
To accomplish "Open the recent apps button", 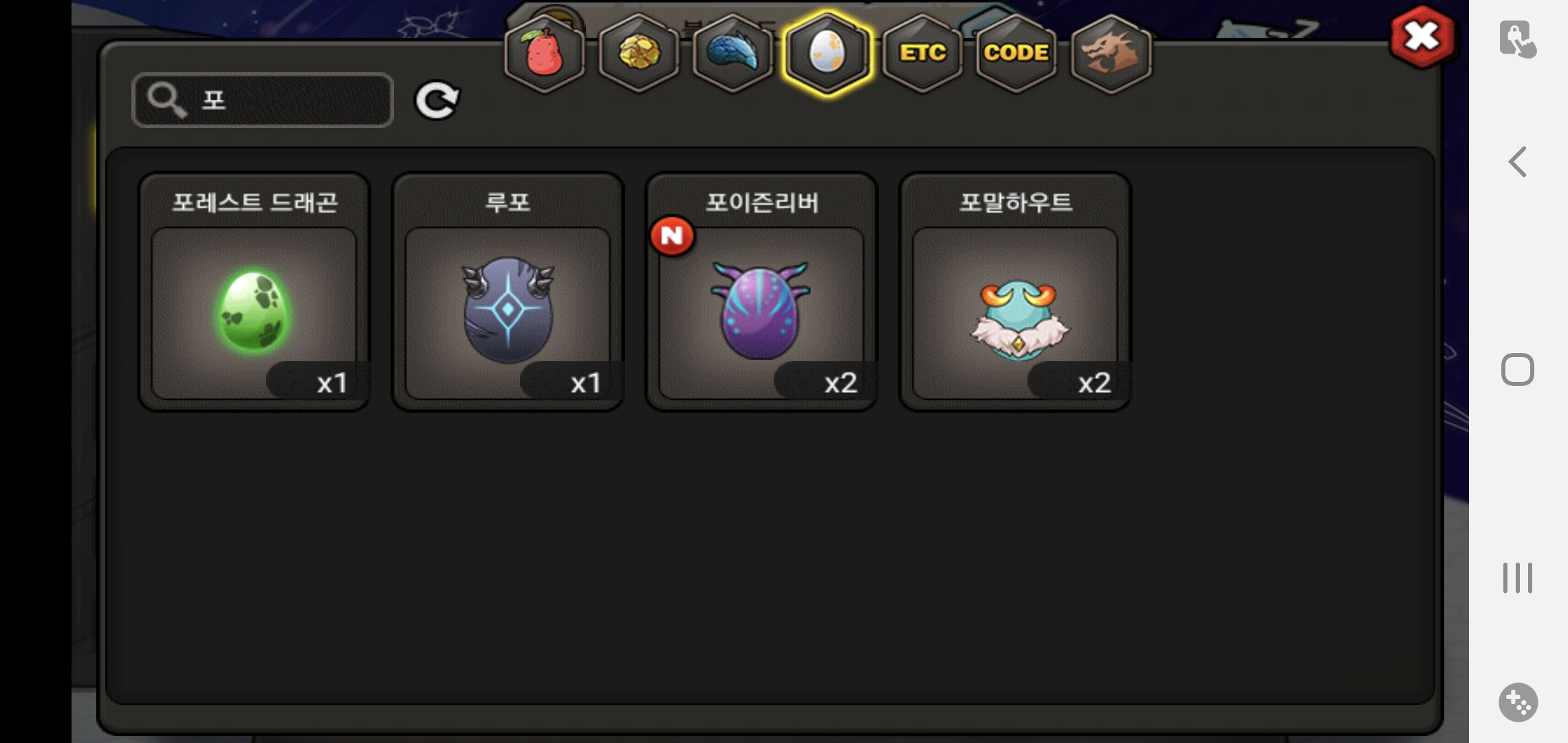I will 1518,577.
